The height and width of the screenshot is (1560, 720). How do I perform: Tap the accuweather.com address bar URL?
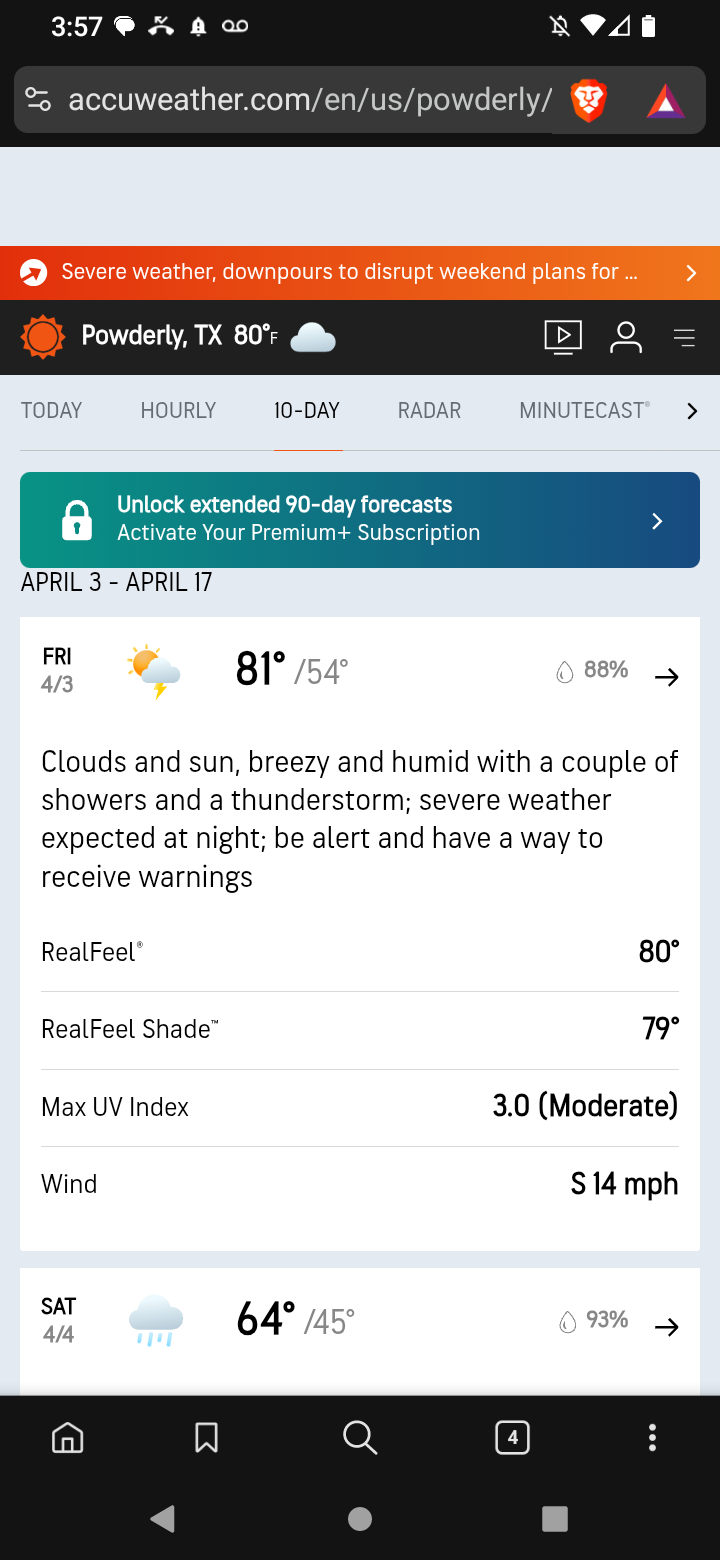pyautogui.click(x=310, y=100)
